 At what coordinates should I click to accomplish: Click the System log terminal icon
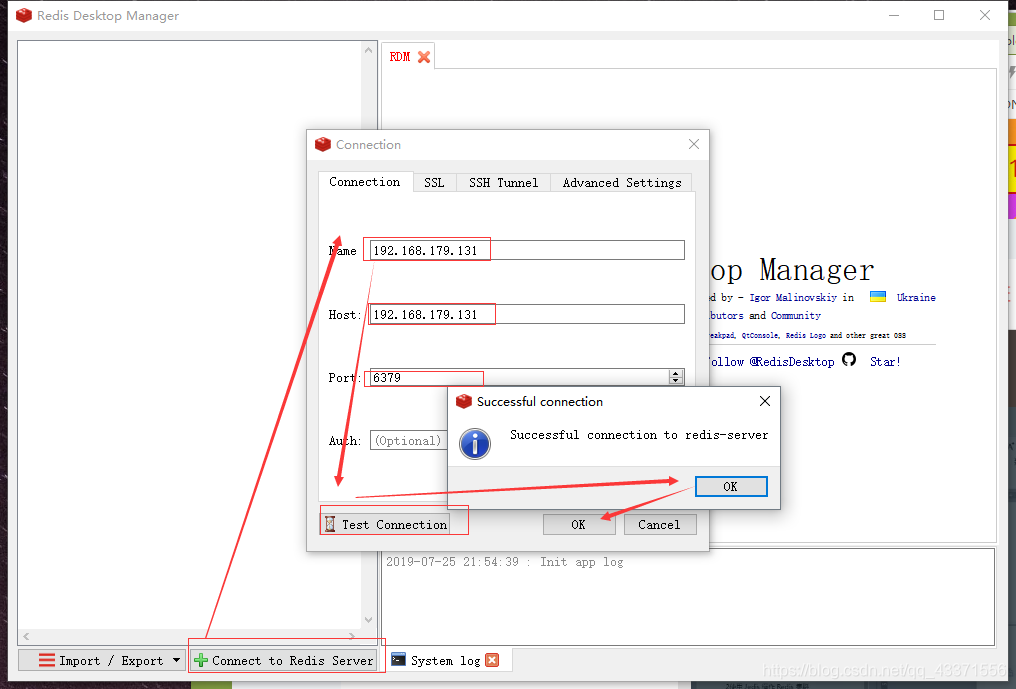coord(398,660)
